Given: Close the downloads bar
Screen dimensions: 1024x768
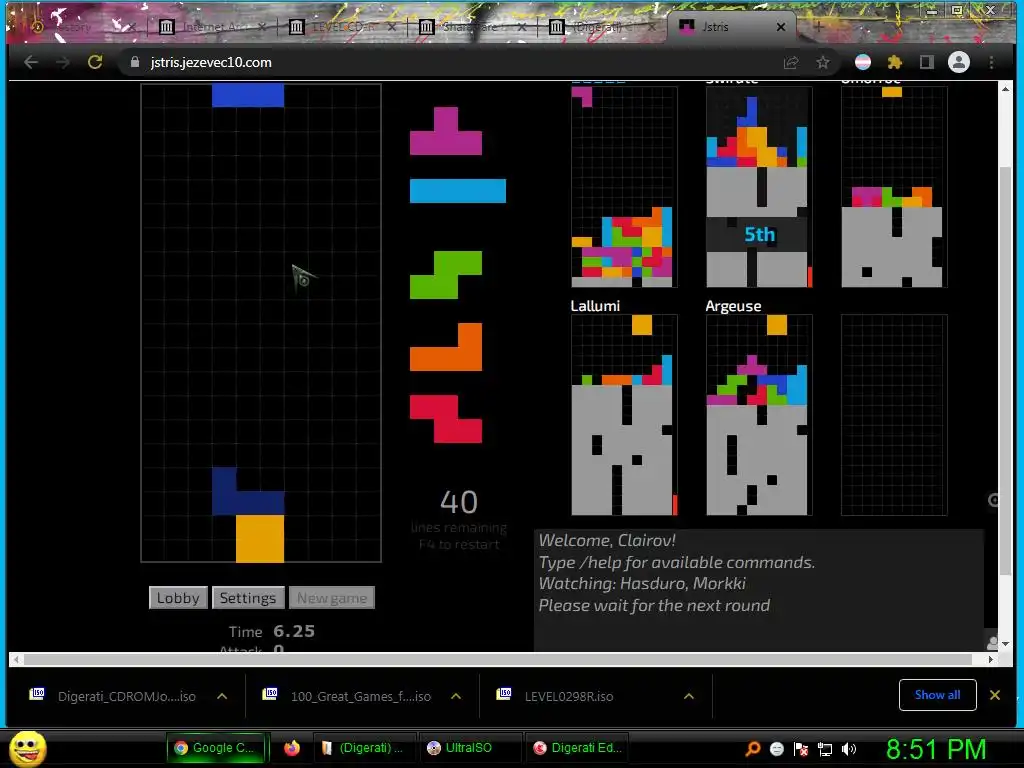Looking at the screenshot, I should pos(995,695).
